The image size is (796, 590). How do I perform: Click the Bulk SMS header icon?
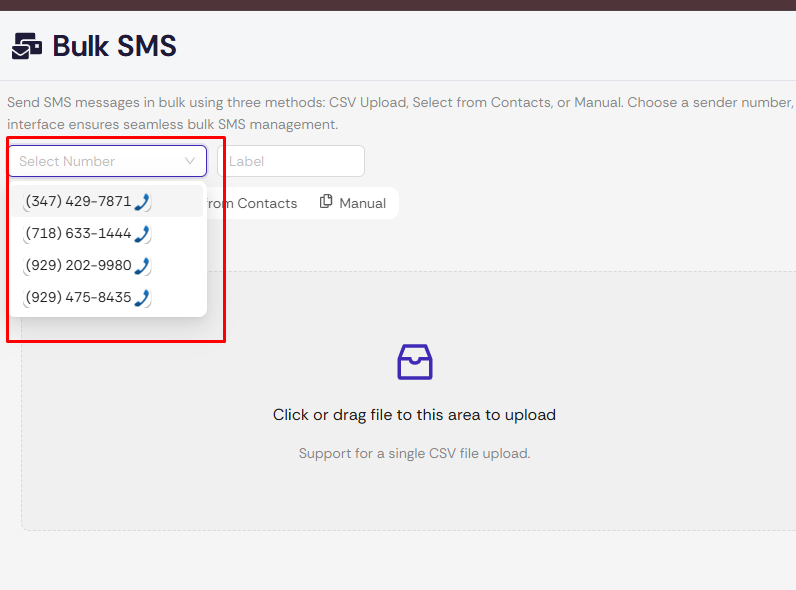click(27, 46)
